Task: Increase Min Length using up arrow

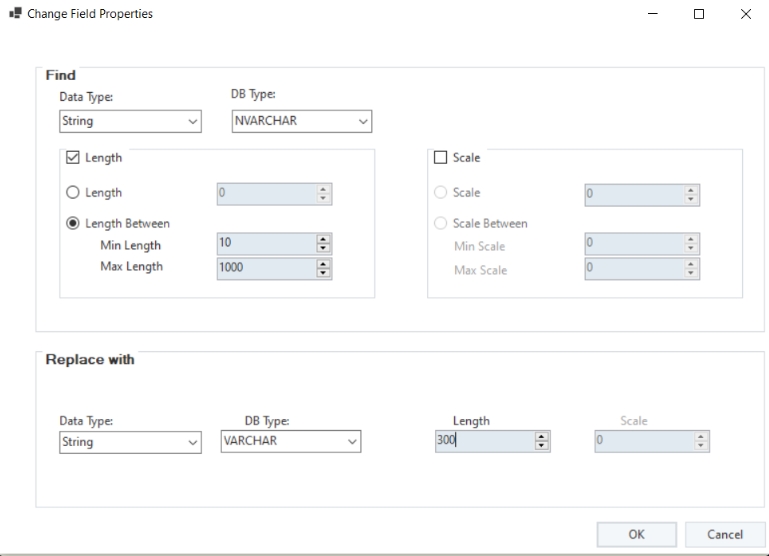Action: 323,240
